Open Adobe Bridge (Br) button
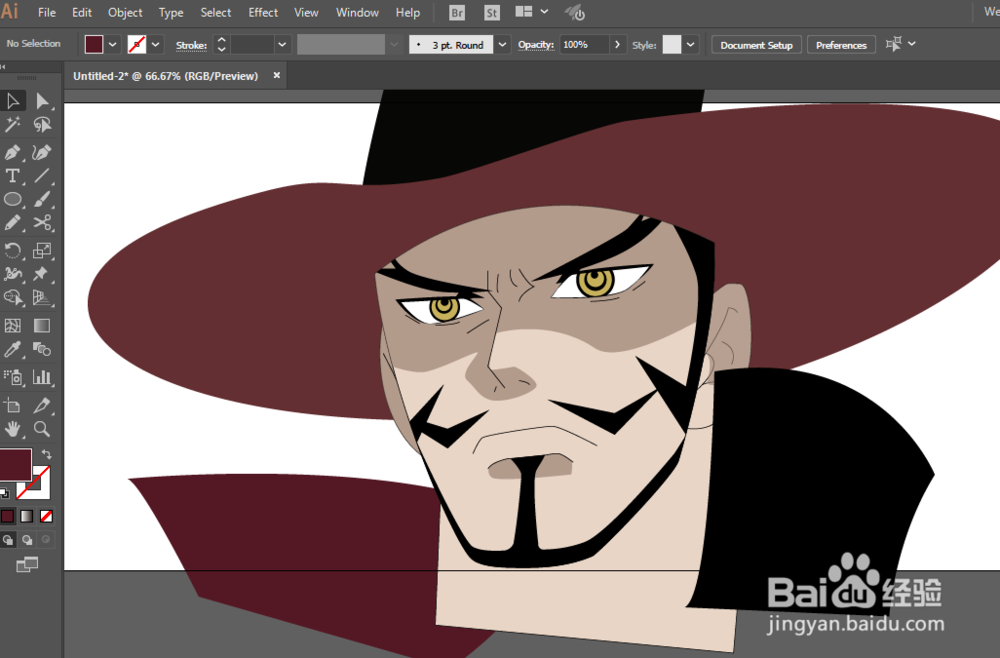 click(457, 13)
